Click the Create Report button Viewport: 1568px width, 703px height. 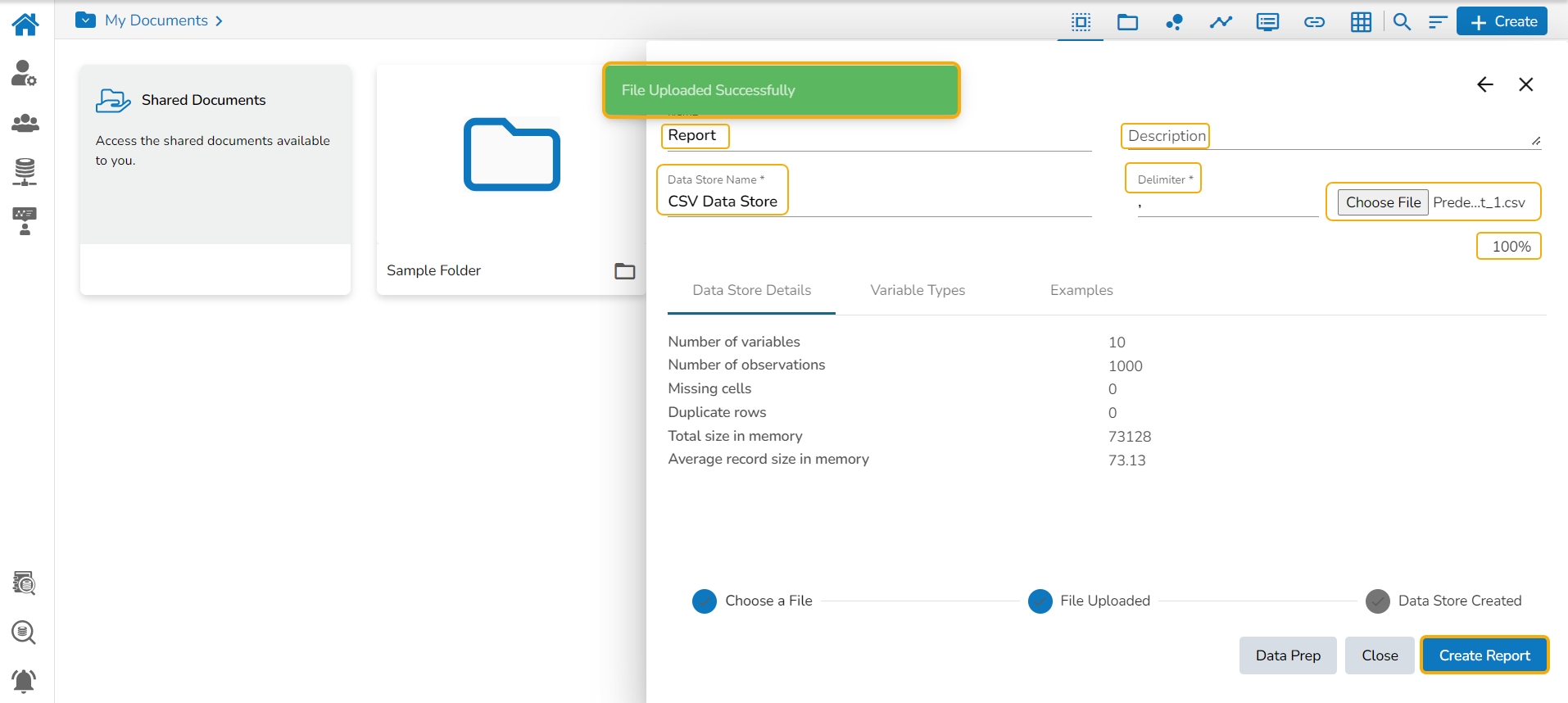click(x=1484, y=655)
